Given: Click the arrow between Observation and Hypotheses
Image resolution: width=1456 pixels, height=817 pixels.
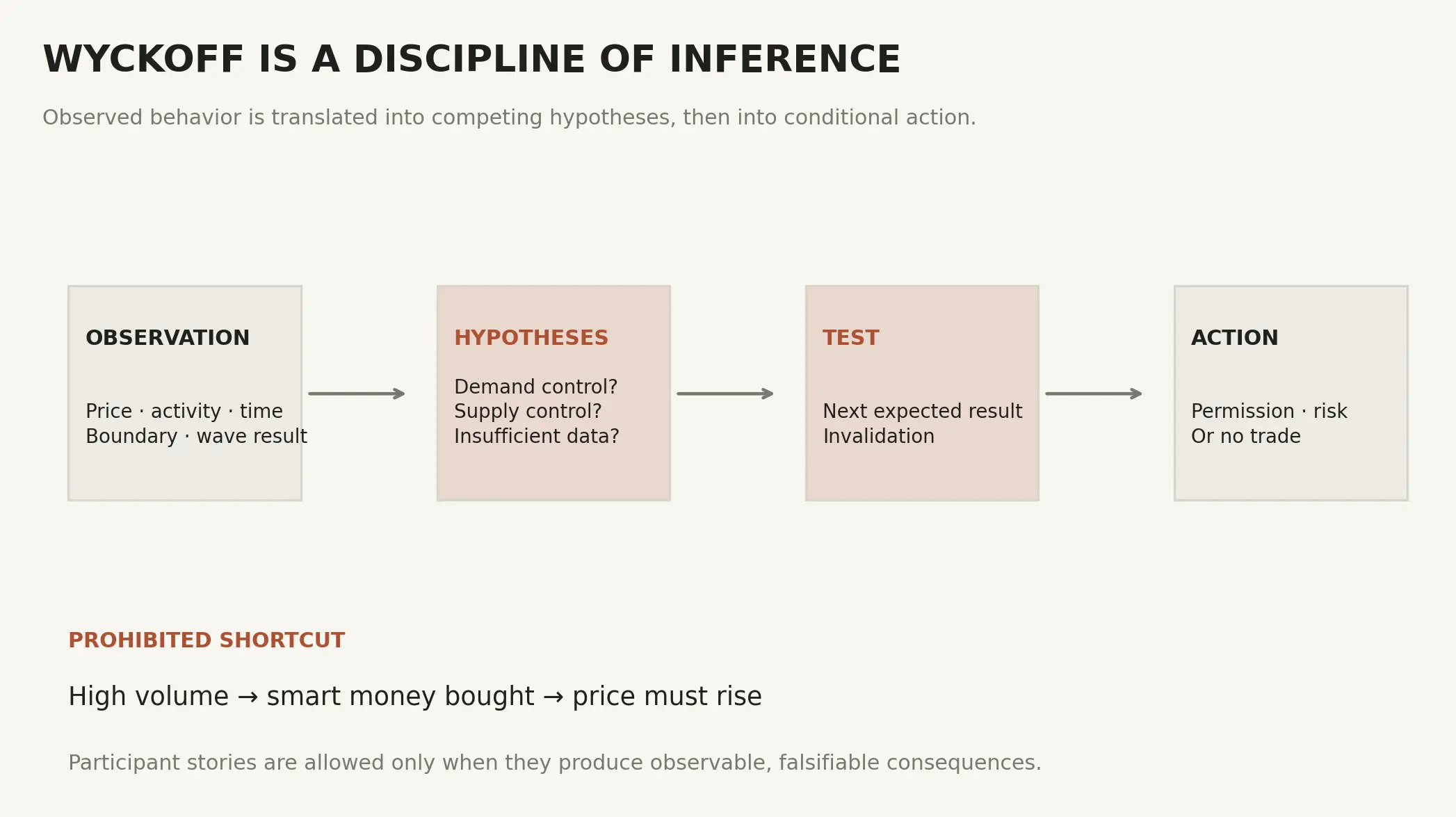Looking at the screenshot, I should click(x=357, y=394).
